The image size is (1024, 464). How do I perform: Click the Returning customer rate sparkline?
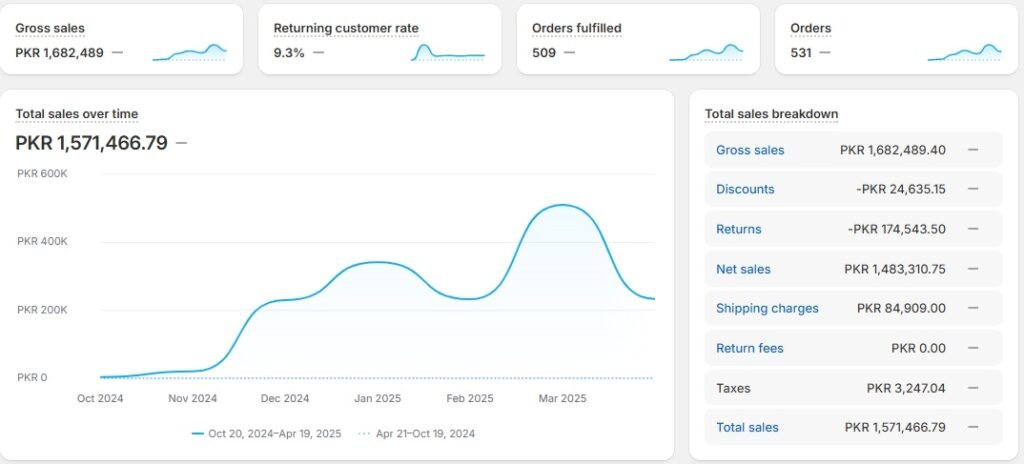pos(448,53)
